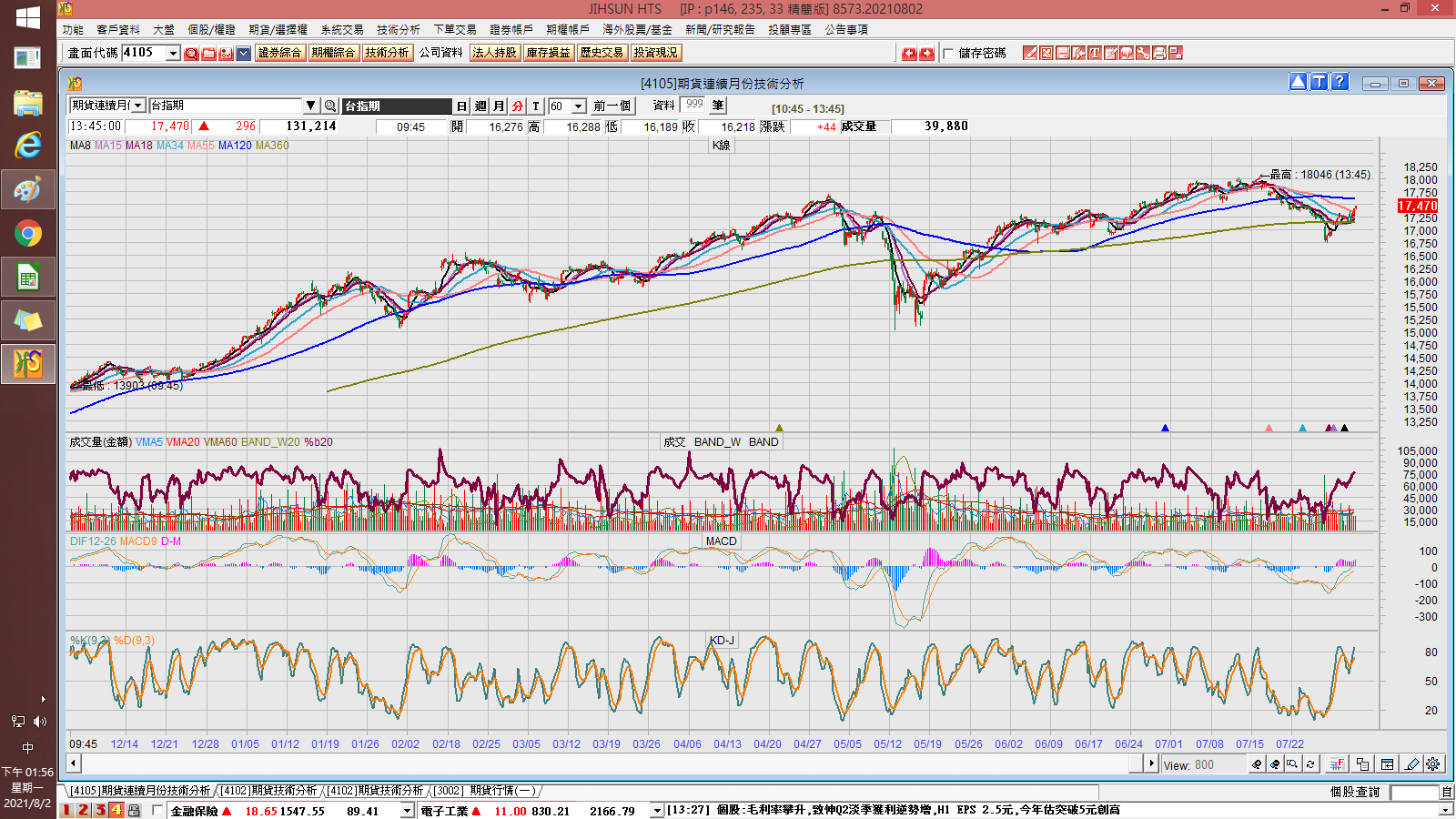
Task: Open the help question mark icon in chart header
Action: 1340,82
